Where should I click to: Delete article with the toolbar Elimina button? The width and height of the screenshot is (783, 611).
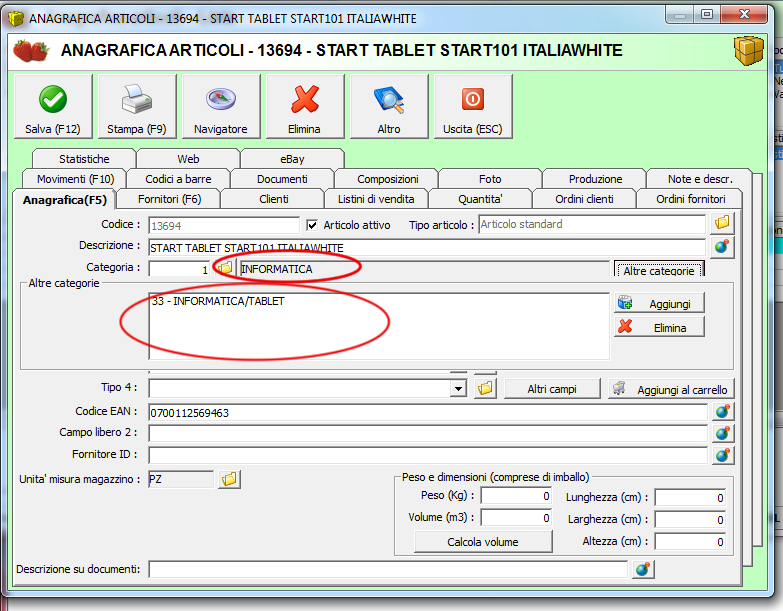(x=305, y=106)
